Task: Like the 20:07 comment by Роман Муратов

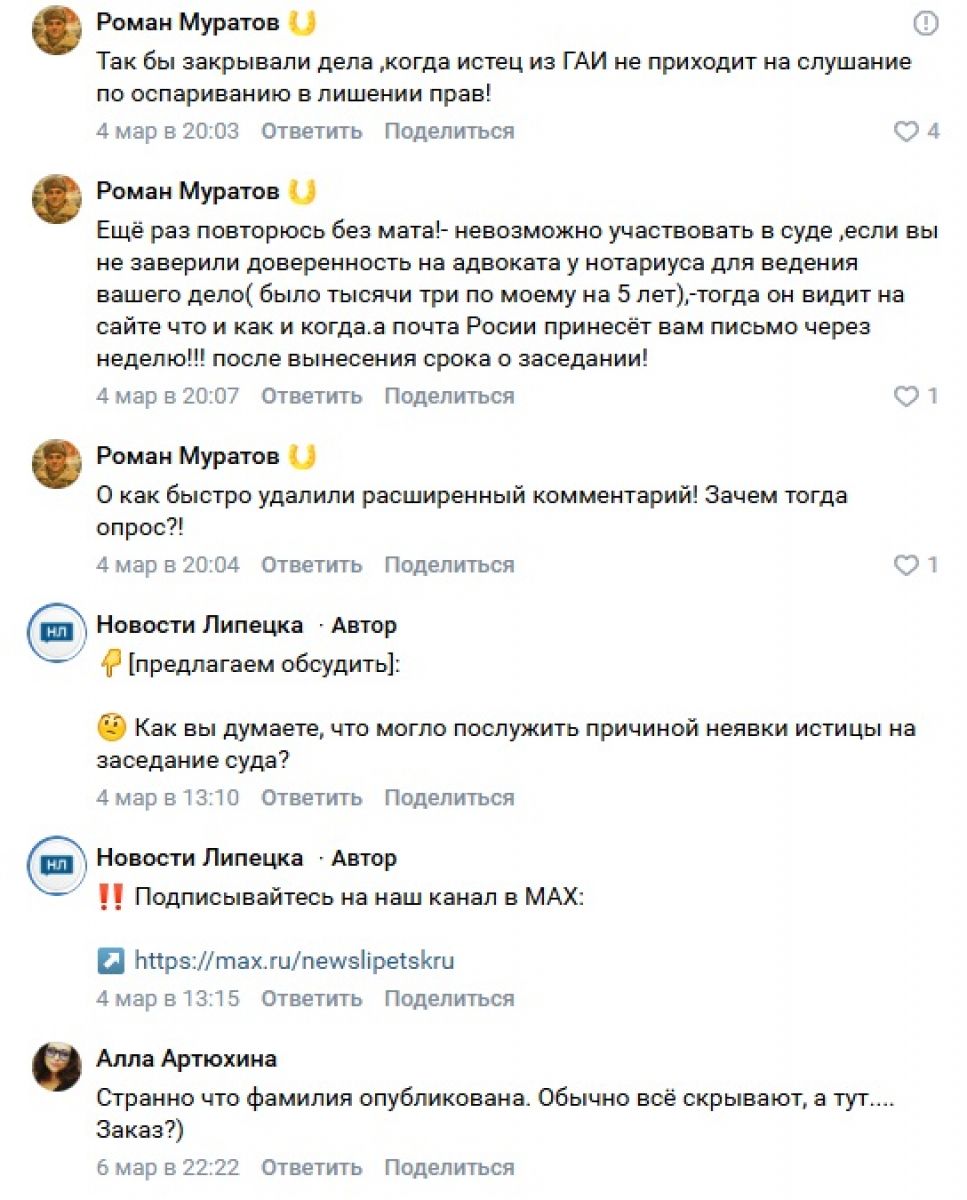Action: point(906,396)
